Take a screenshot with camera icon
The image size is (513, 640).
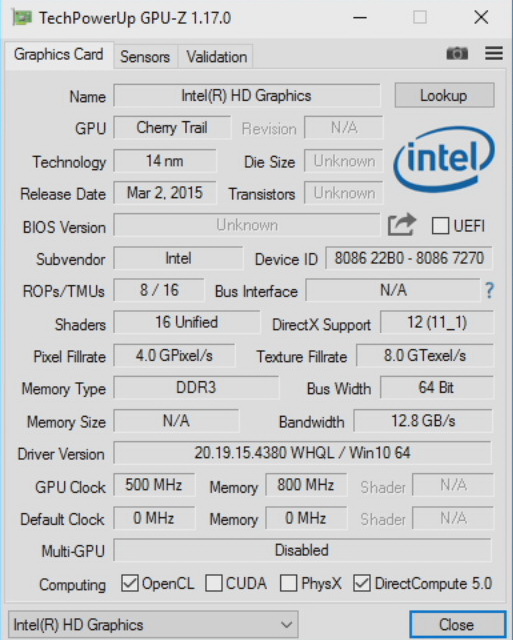tap(457, 53)
